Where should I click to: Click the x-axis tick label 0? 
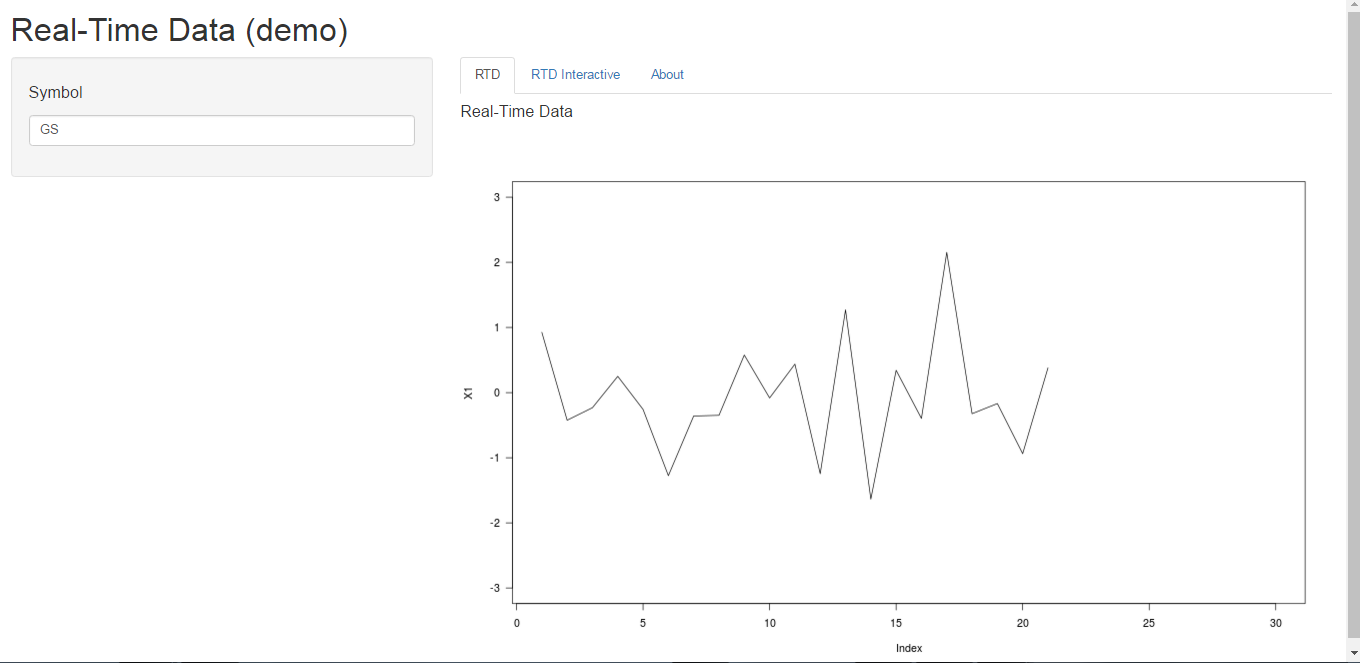pos(516,623)
